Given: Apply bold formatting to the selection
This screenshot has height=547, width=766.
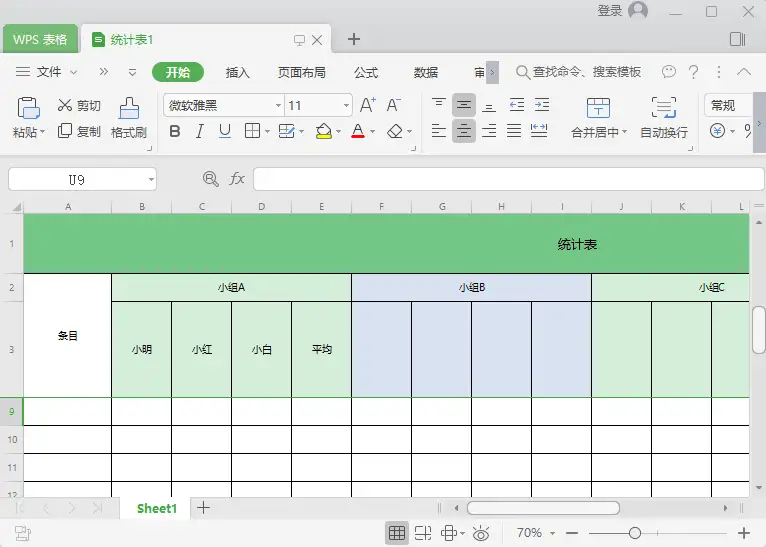Looking at the screenshot, I should [x=175, y=131].
